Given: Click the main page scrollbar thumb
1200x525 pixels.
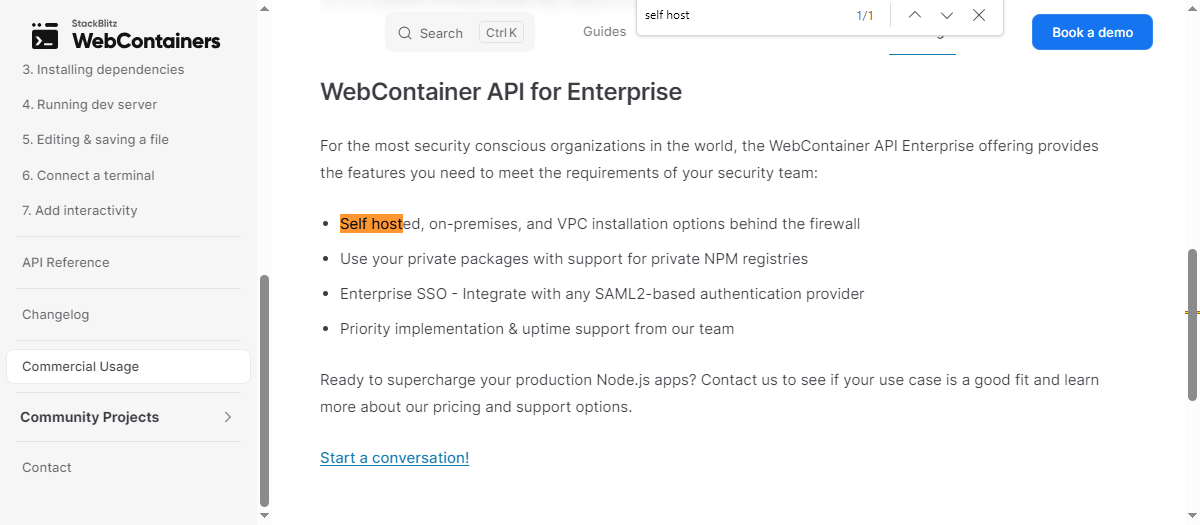Looking at the screenshot, I should (1192, 324).
